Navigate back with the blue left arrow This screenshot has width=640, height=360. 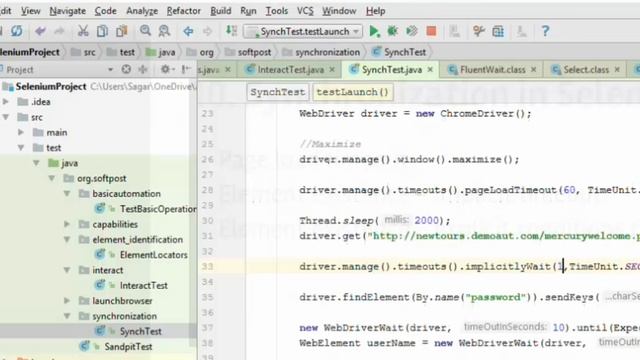(188, 31)
